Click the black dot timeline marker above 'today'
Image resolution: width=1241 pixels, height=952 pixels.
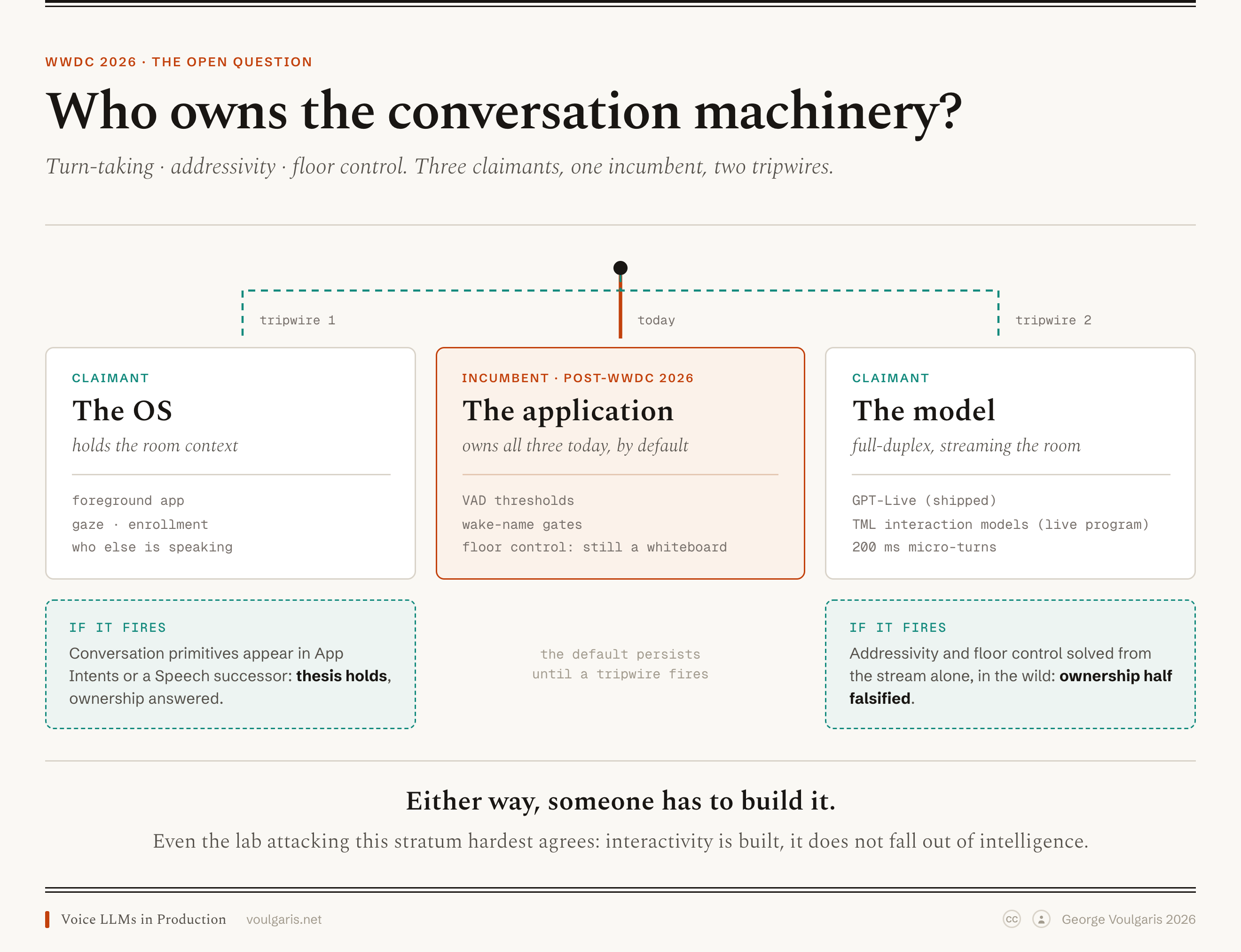point(620,268)
